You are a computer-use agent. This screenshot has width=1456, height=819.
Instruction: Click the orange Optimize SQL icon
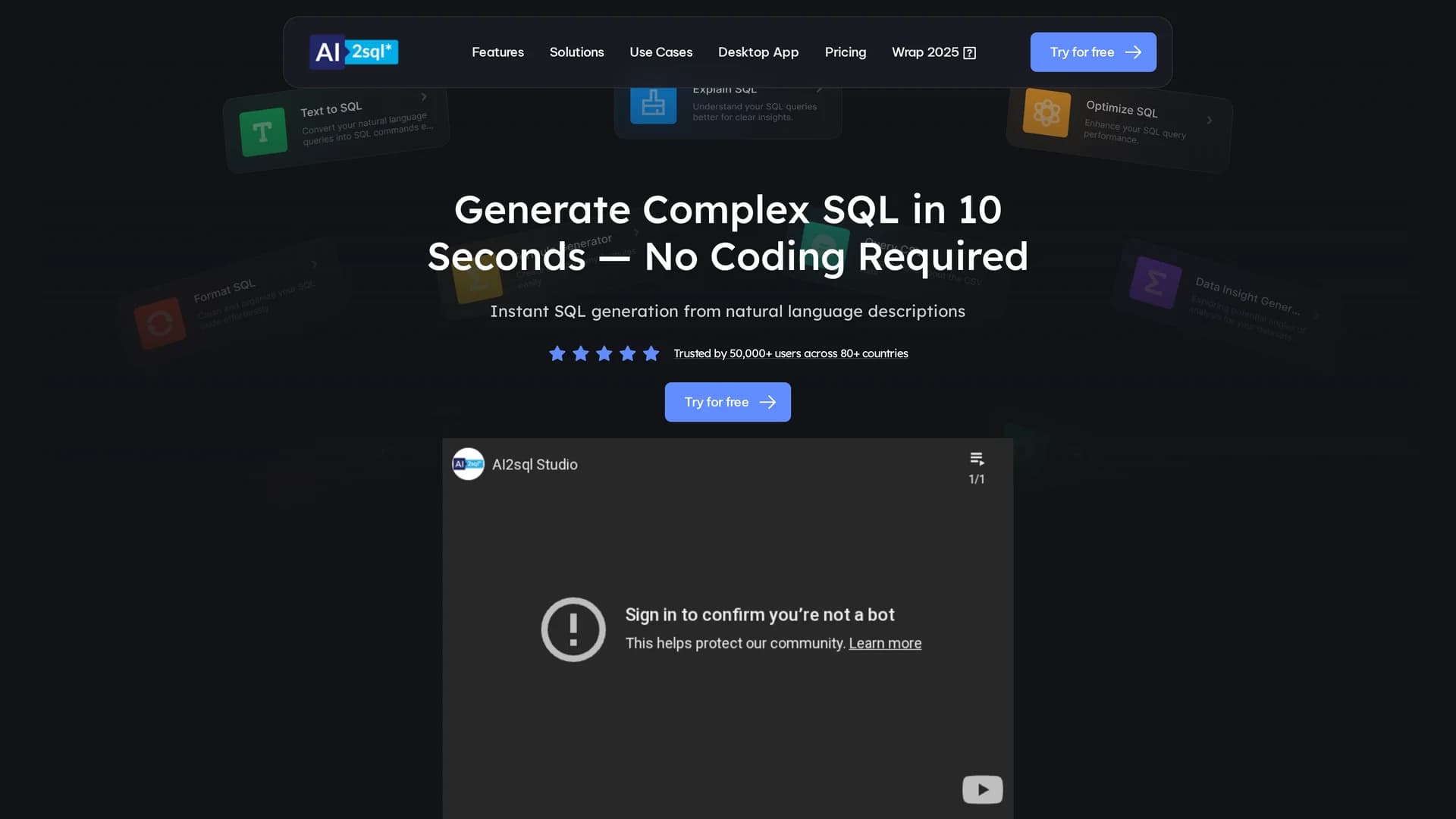1046,113
